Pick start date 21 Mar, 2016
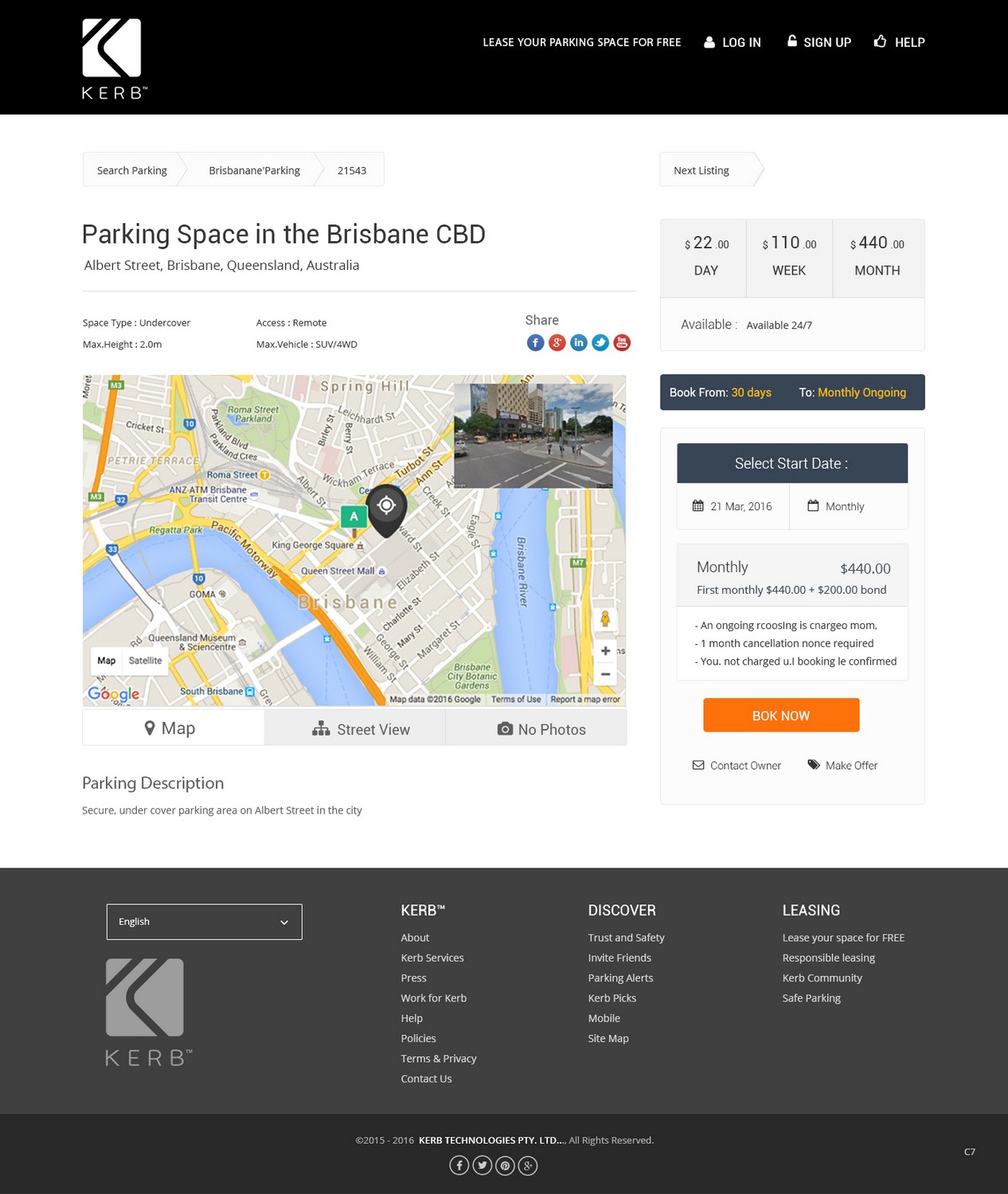The width and height of the screenshot is (1008, 1194). (x=733, y=506)
